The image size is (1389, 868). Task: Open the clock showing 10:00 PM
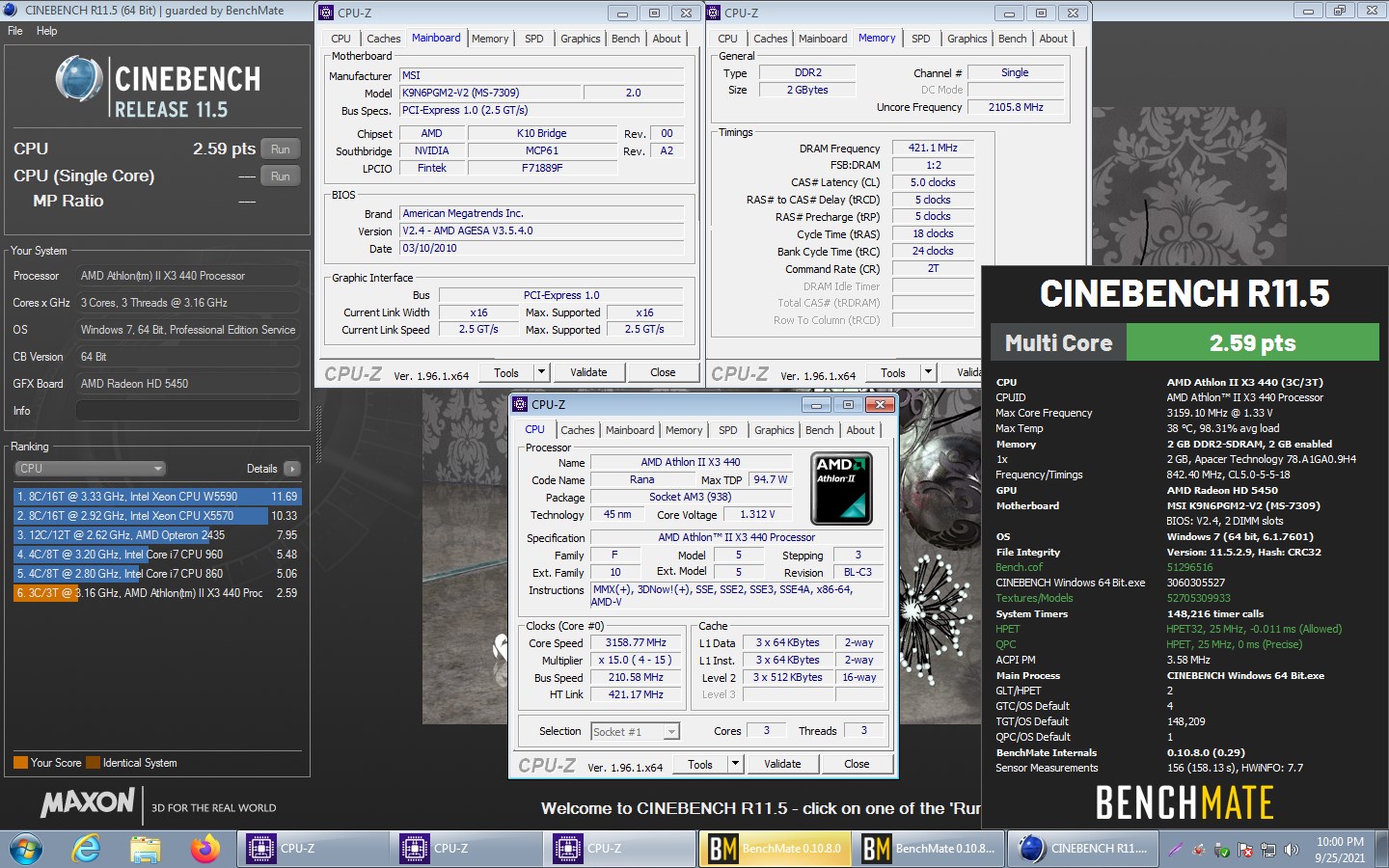[x=1340, y=849]
